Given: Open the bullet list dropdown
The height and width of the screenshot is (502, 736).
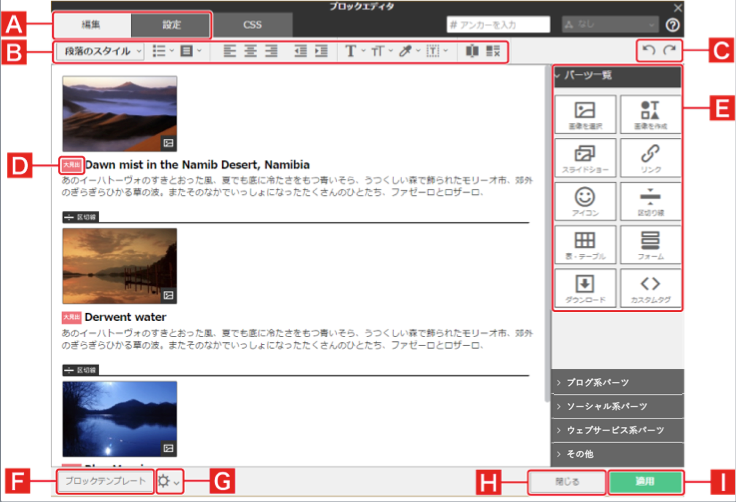Looking at the screenshot, I should (x=163, y=51).
